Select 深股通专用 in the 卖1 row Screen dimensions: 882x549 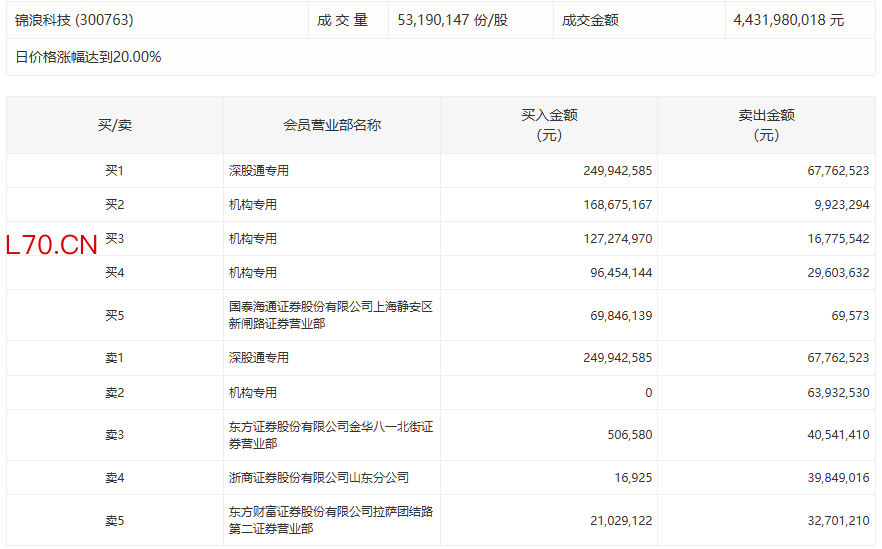259,358
